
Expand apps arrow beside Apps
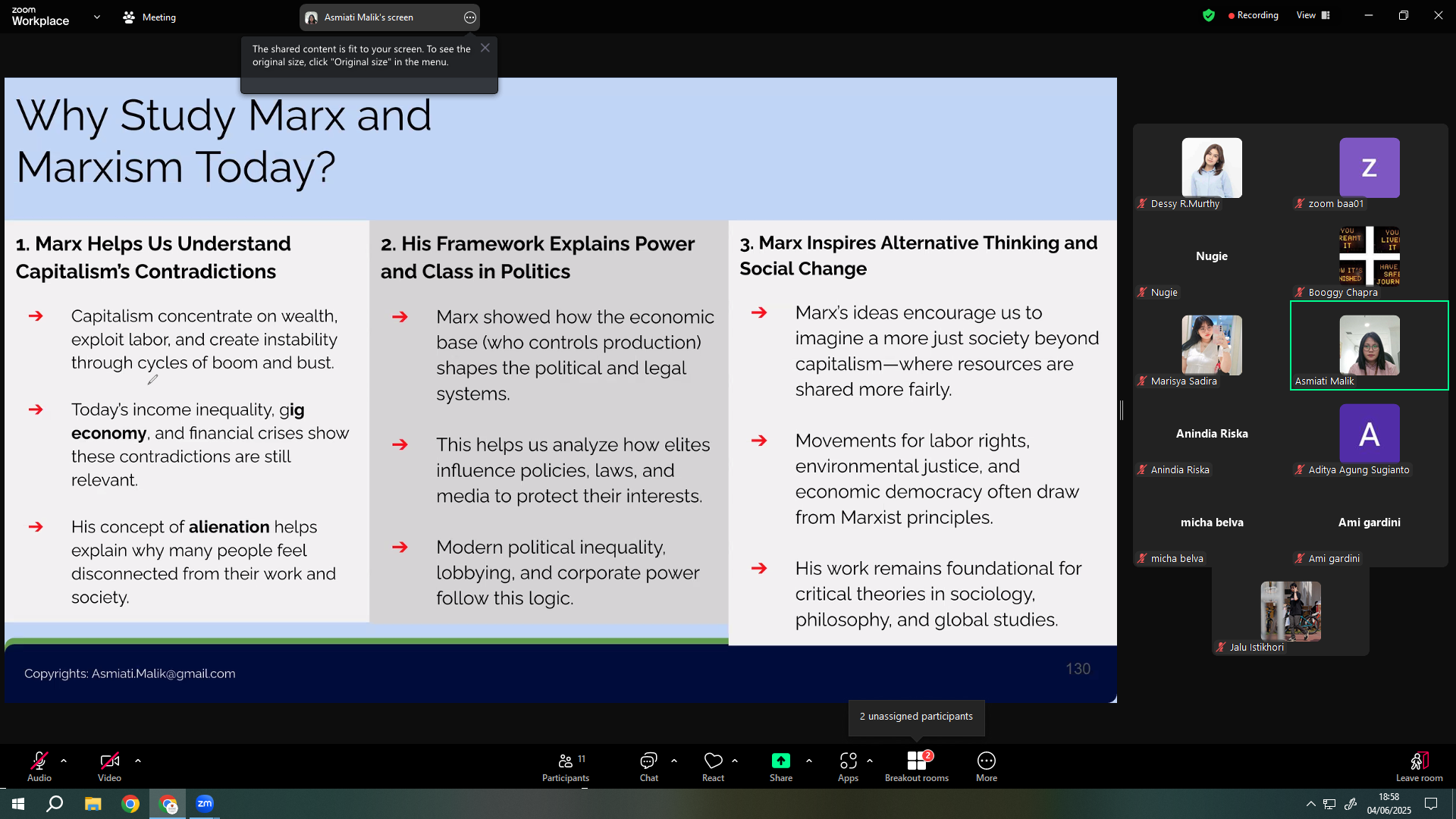coord(870,760)
